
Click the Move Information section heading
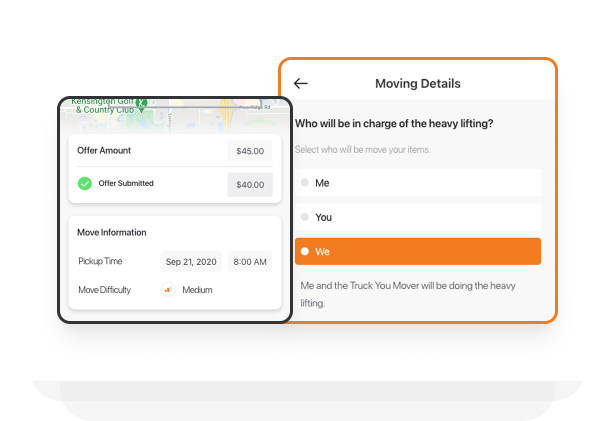(112, 232)
